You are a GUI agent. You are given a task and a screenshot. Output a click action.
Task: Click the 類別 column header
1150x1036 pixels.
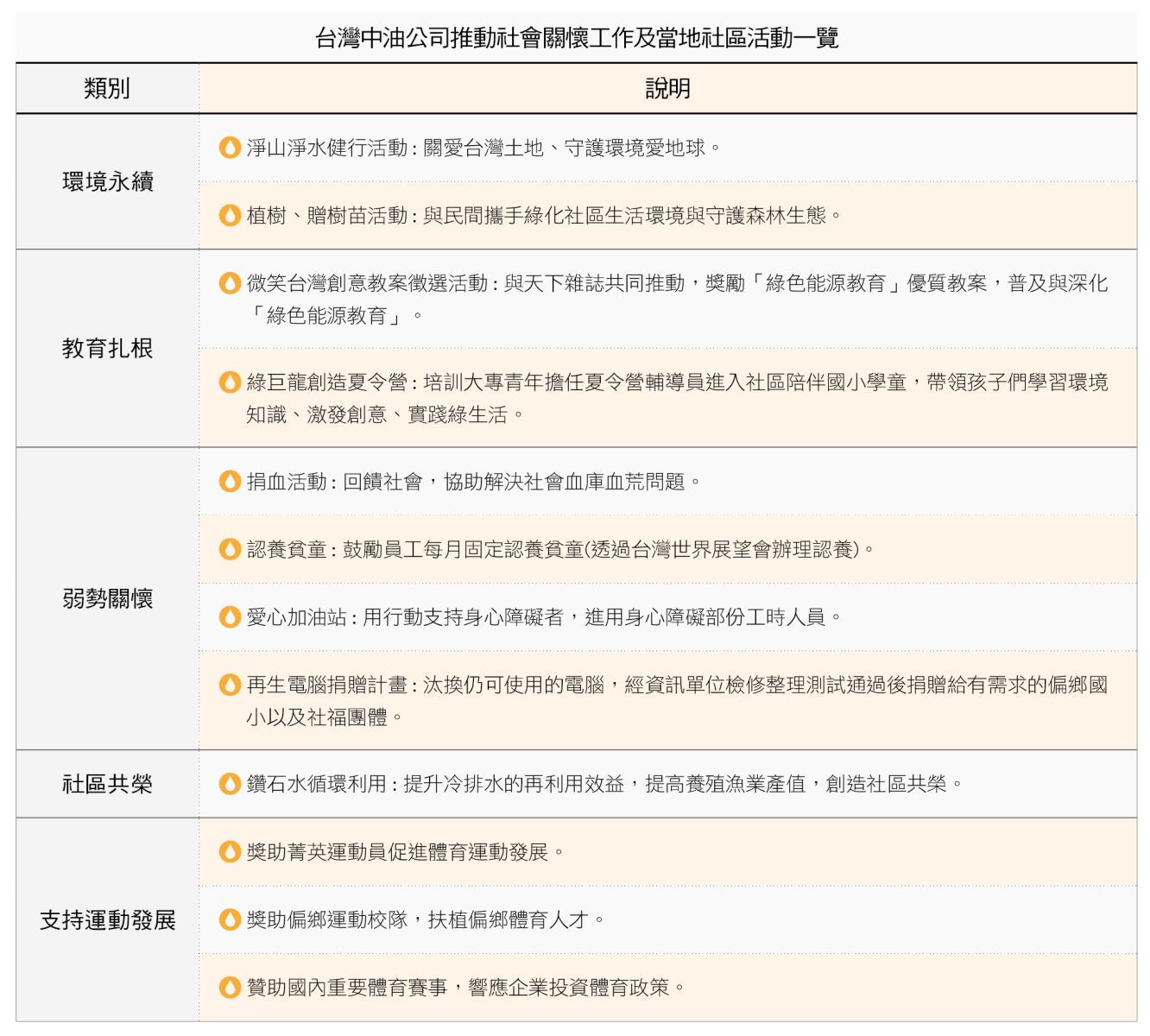click(107, 88)
